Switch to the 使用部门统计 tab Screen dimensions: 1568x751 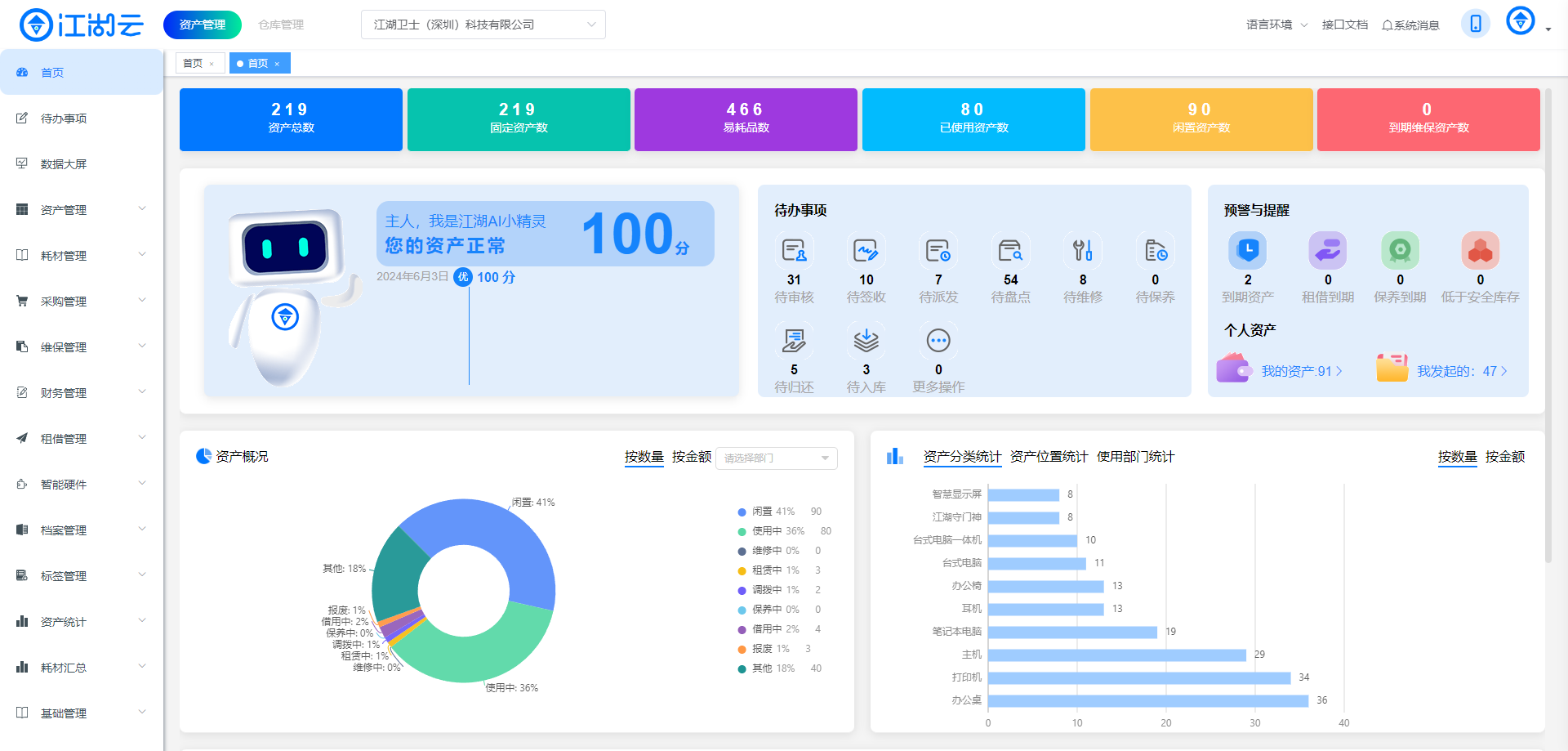click(x=1135, y=457)
